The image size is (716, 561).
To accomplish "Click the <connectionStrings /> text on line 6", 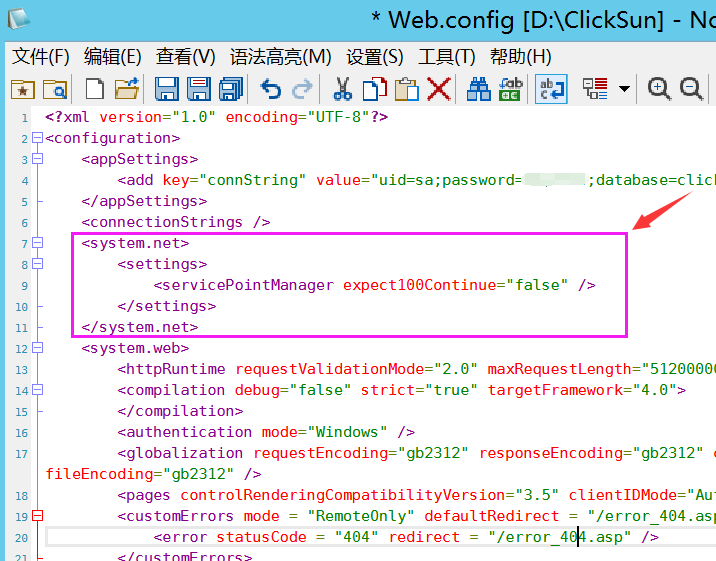I will point(176,222).
